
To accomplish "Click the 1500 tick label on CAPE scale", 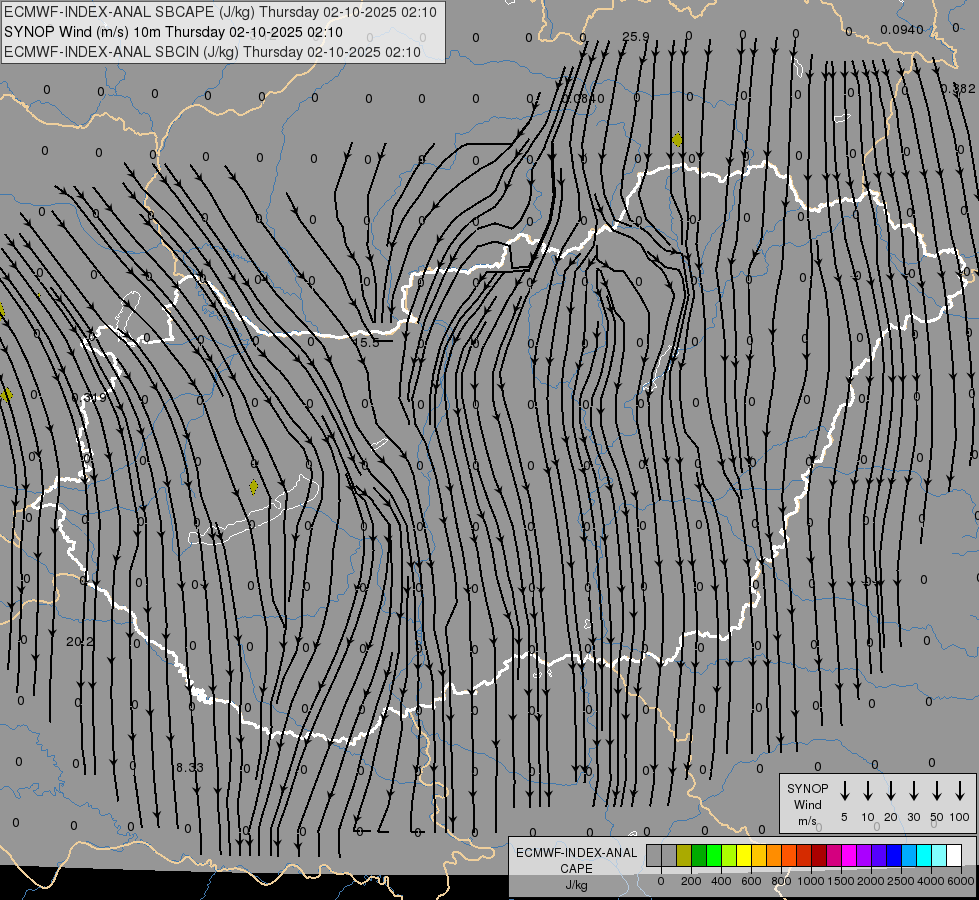I will 841,881.
